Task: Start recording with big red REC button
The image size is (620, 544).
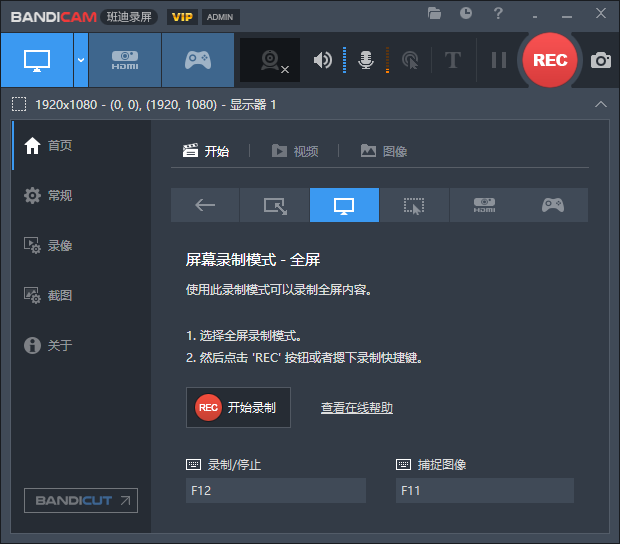Action: tap(550, 60)
